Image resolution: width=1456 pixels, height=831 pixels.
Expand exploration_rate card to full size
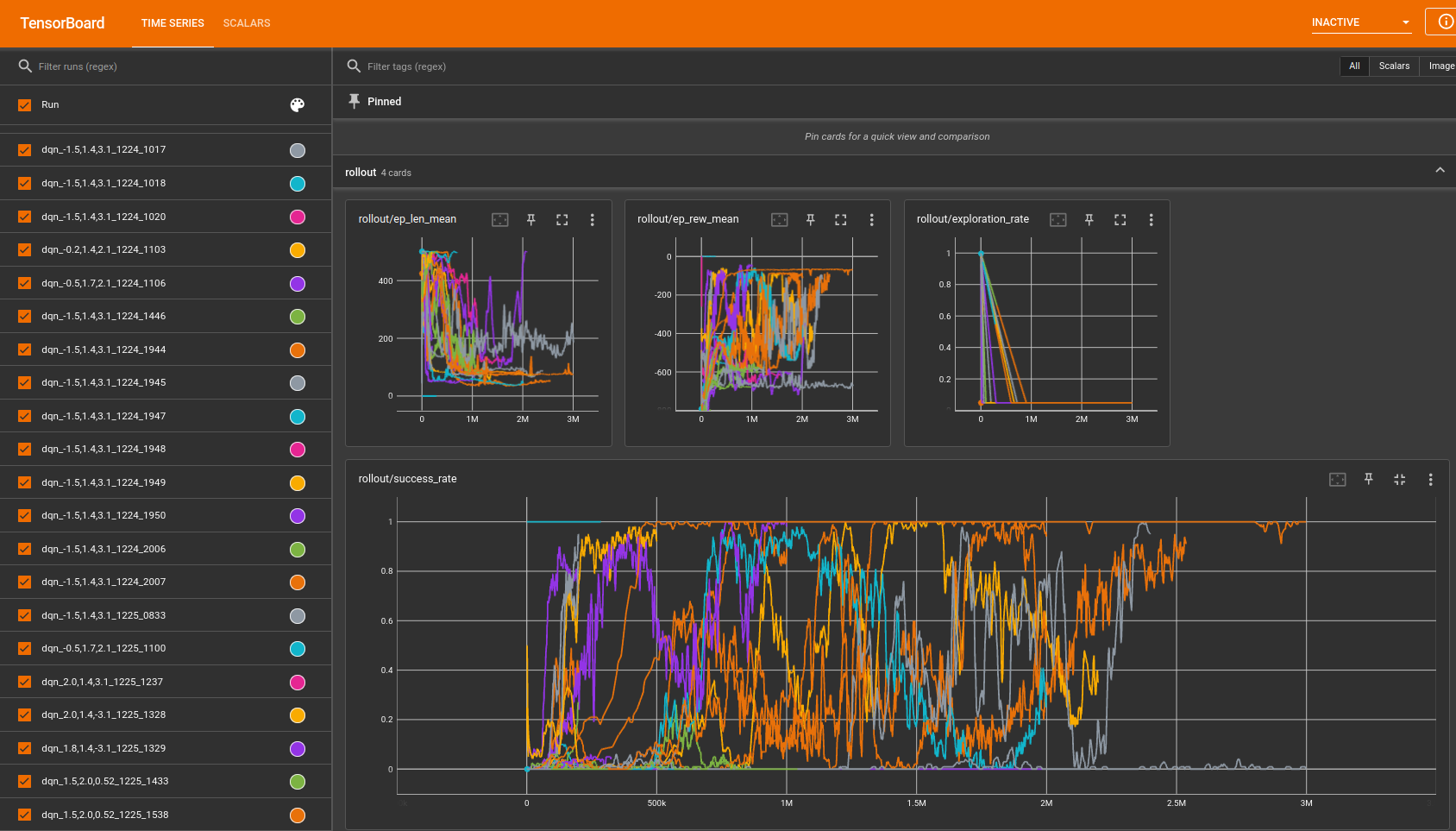tap(1120, 220)
